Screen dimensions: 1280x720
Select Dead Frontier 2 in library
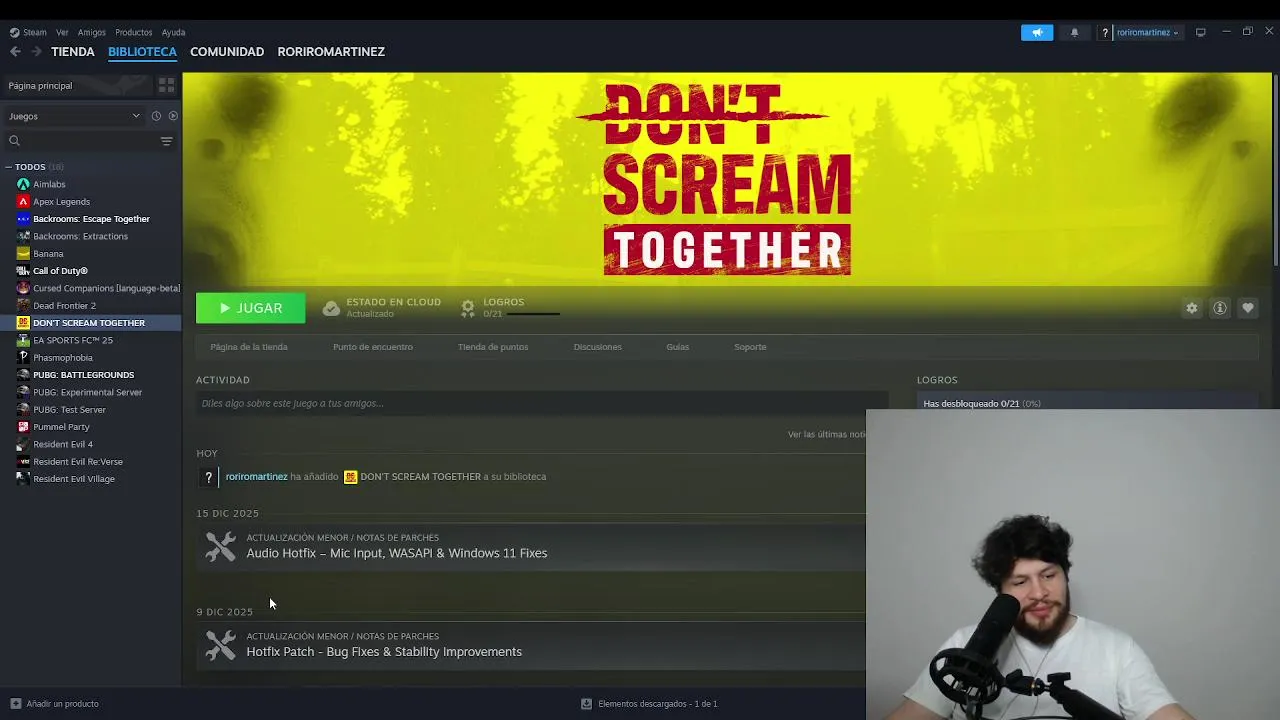[64, 306]
